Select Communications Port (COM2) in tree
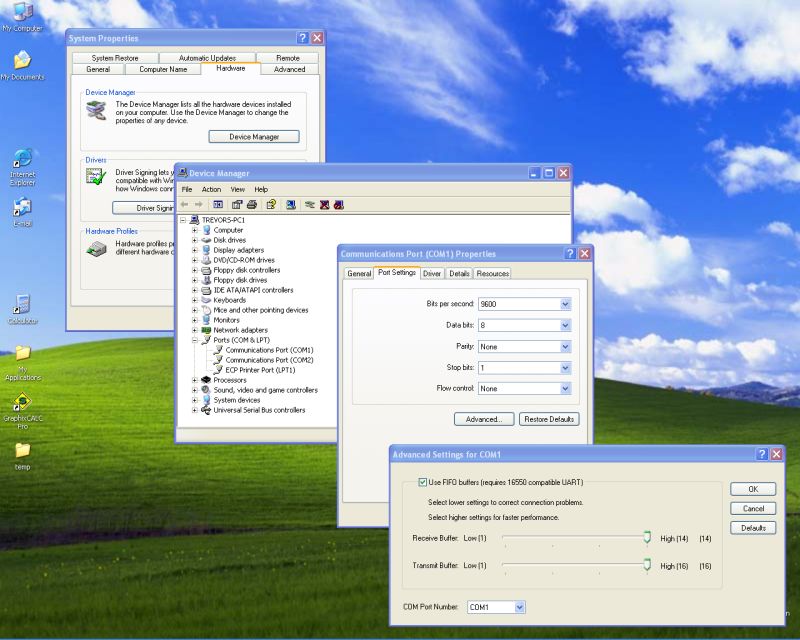Viewport: 800px width, 640px height. coord(269,360)
